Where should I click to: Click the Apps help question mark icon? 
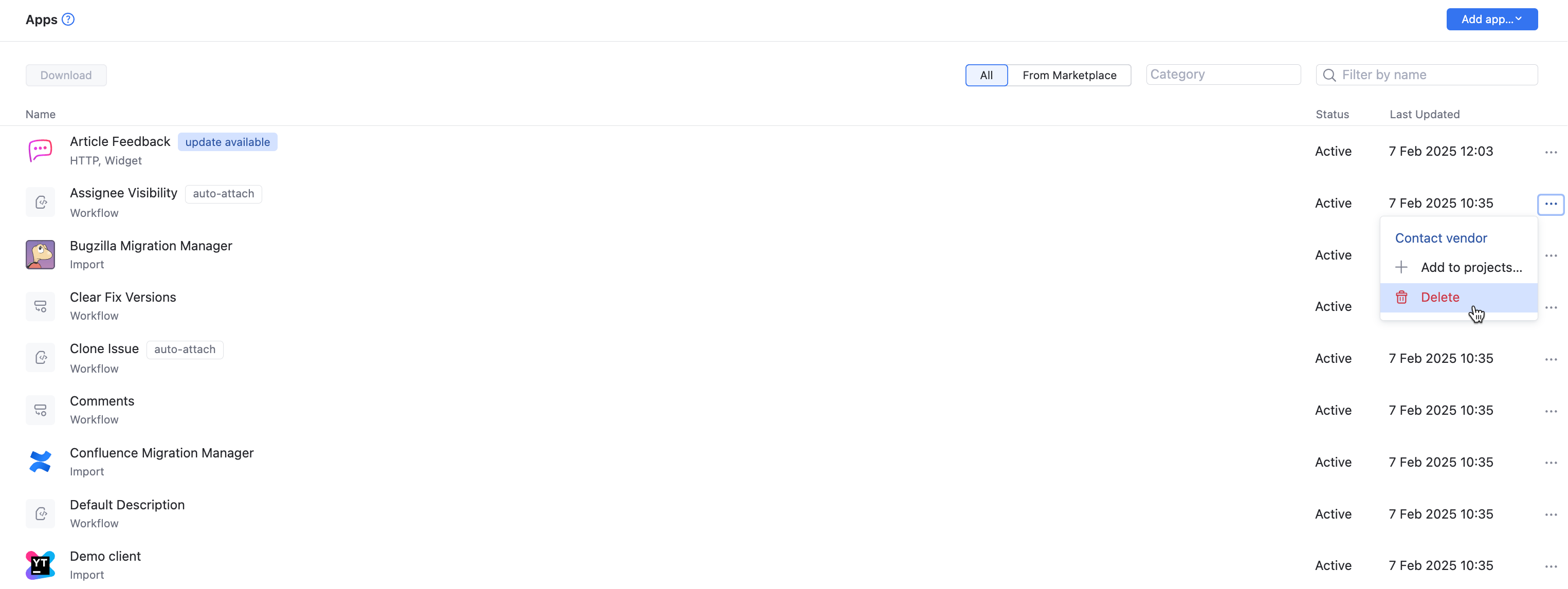click(x=68, y=20)
